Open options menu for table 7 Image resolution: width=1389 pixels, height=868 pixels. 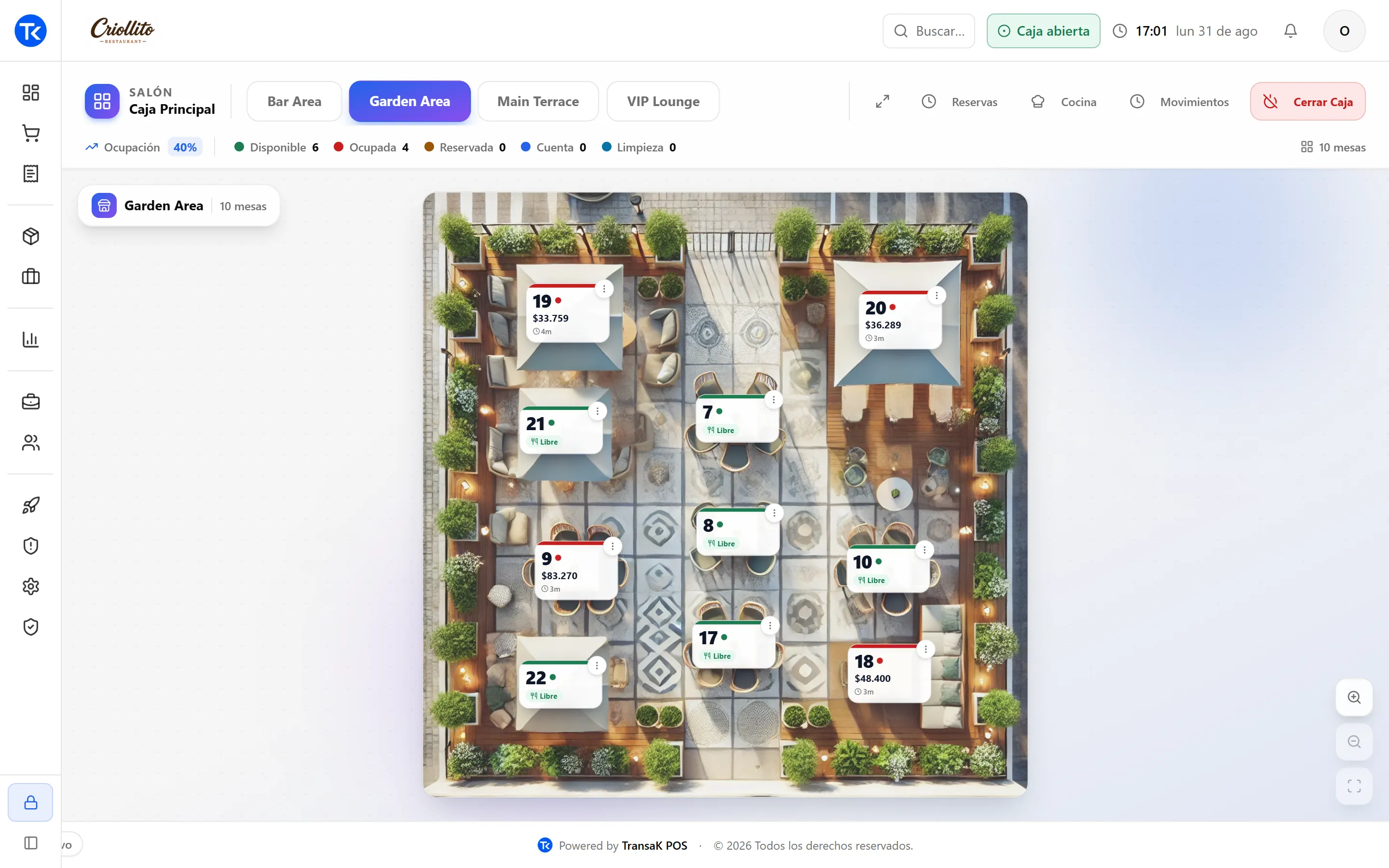click(774, 400)
